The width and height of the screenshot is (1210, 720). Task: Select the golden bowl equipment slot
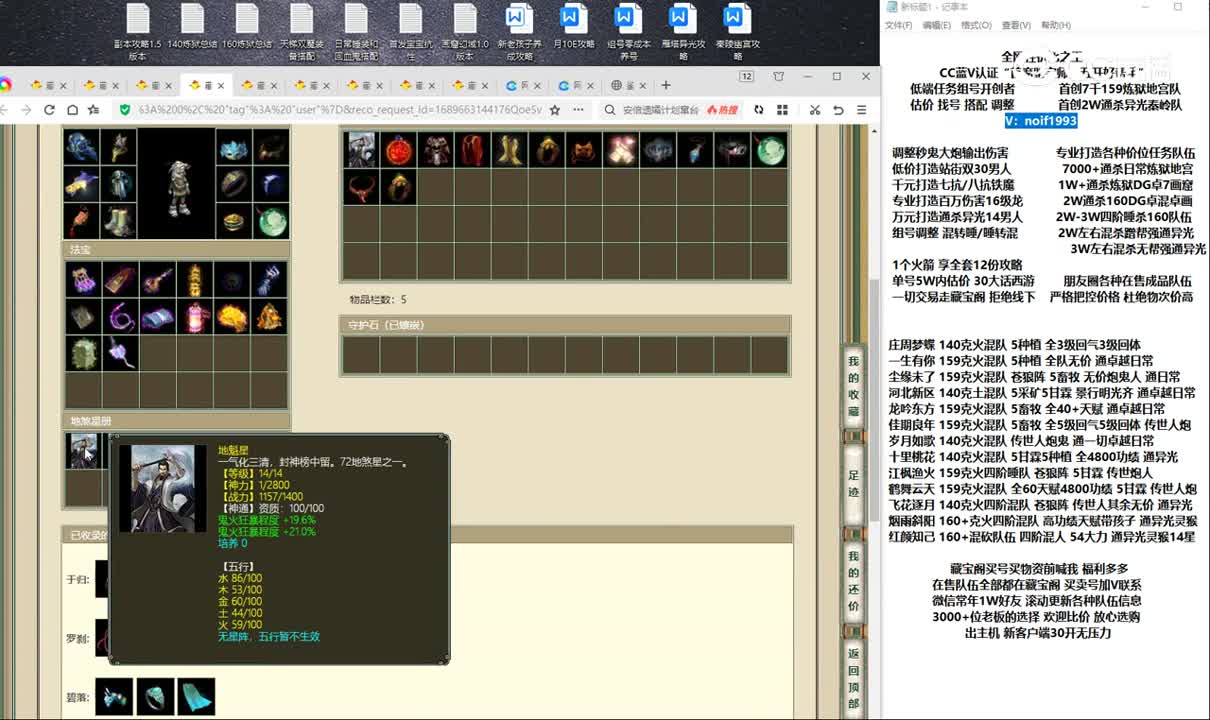[x=233, y=221]
